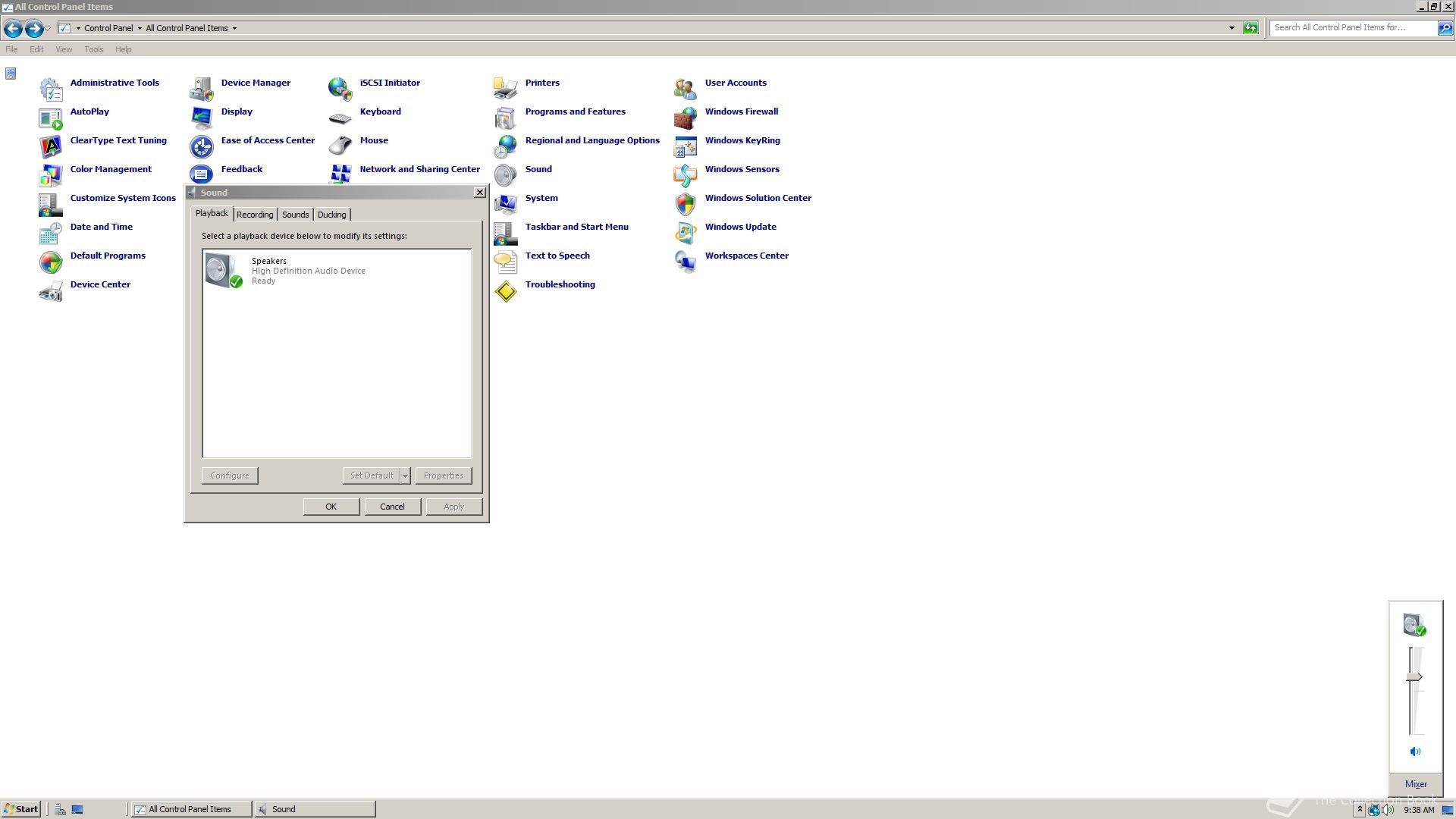Screen dimensions: 1456x819
Task: Select the Playback tab
Action: pos(212,213)
